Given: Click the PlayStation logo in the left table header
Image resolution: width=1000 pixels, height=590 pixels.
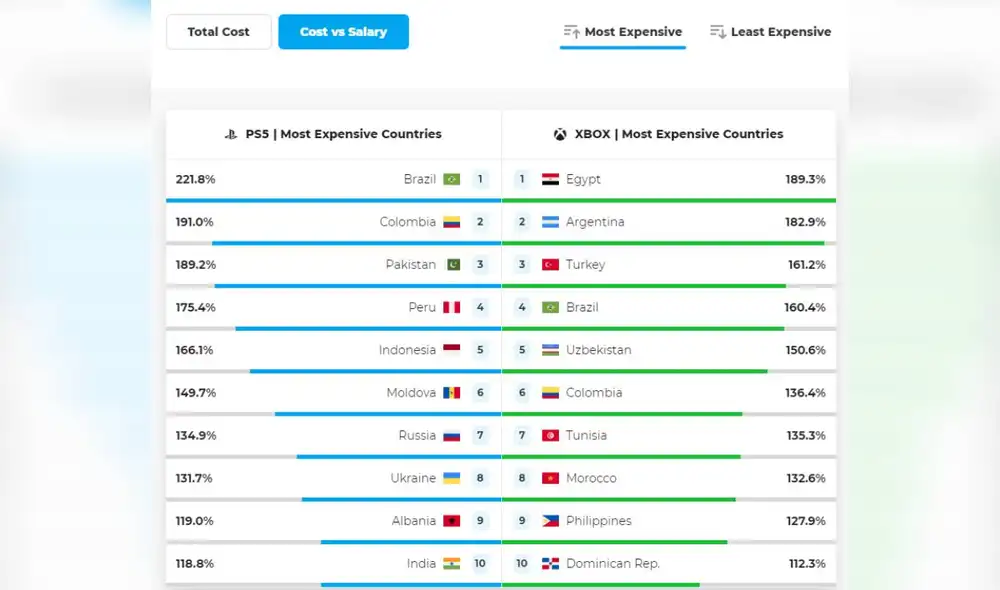Looking at the screenshot, I should point(229,133).
